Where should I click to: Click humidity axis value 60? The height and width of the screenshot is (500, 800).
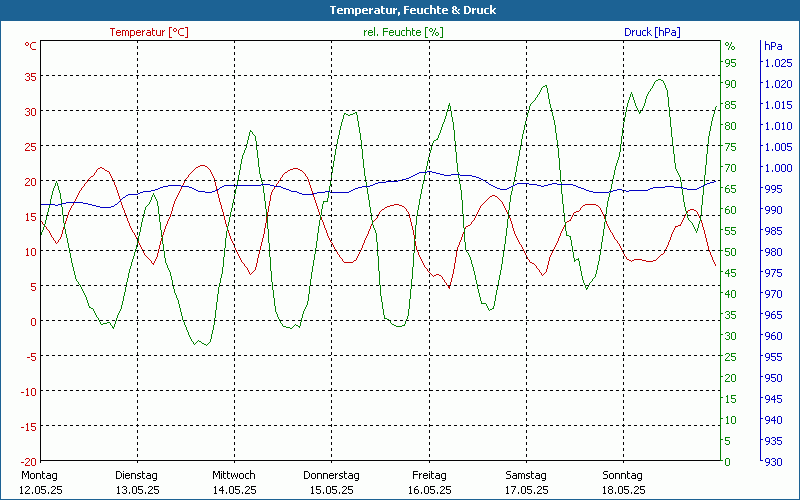731,210
